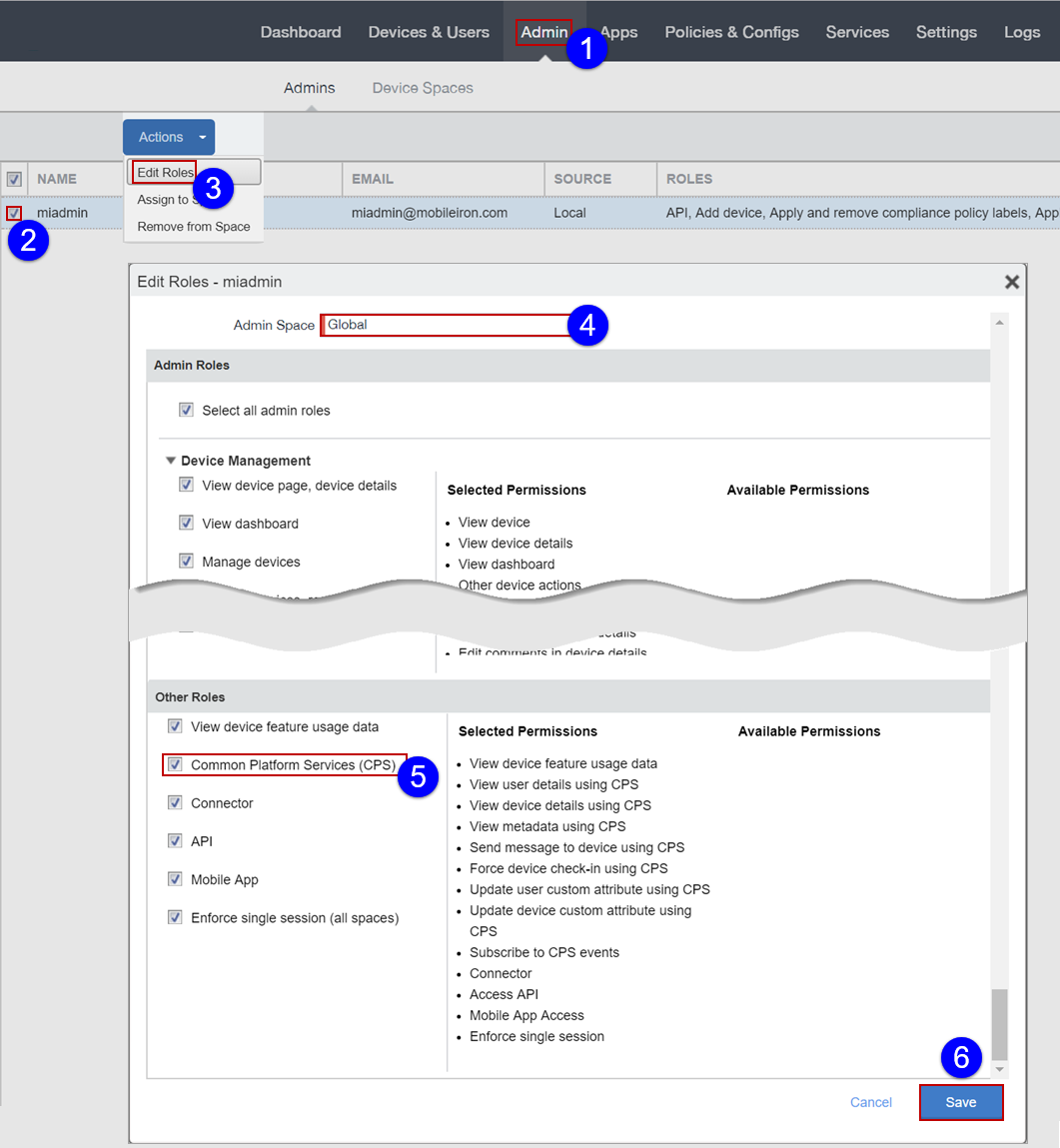Click the Cancel link

(x=870, y=1102)
